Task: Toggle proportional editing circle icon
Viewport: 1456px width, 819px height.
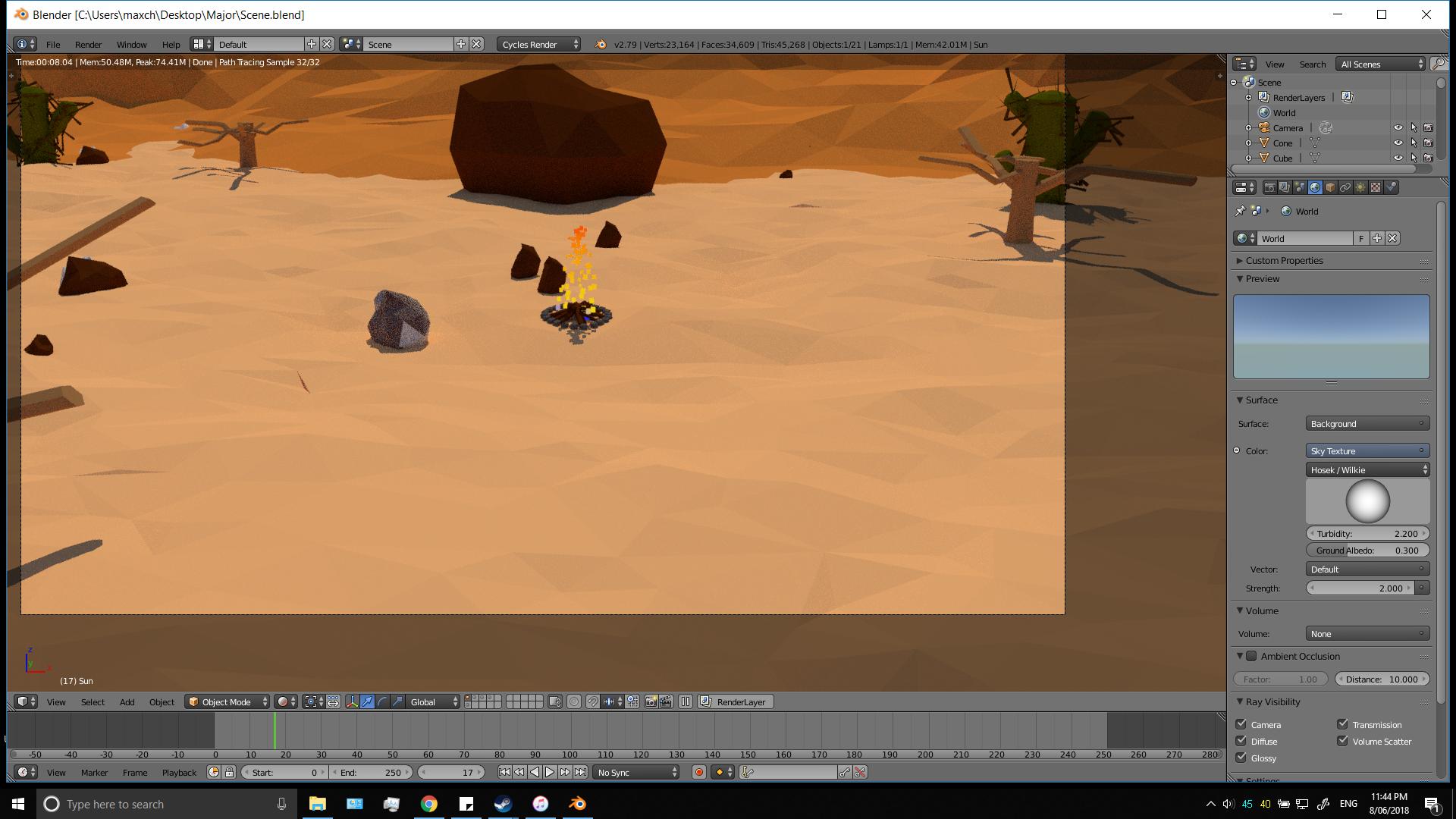Action: click(x=574, y=701)
